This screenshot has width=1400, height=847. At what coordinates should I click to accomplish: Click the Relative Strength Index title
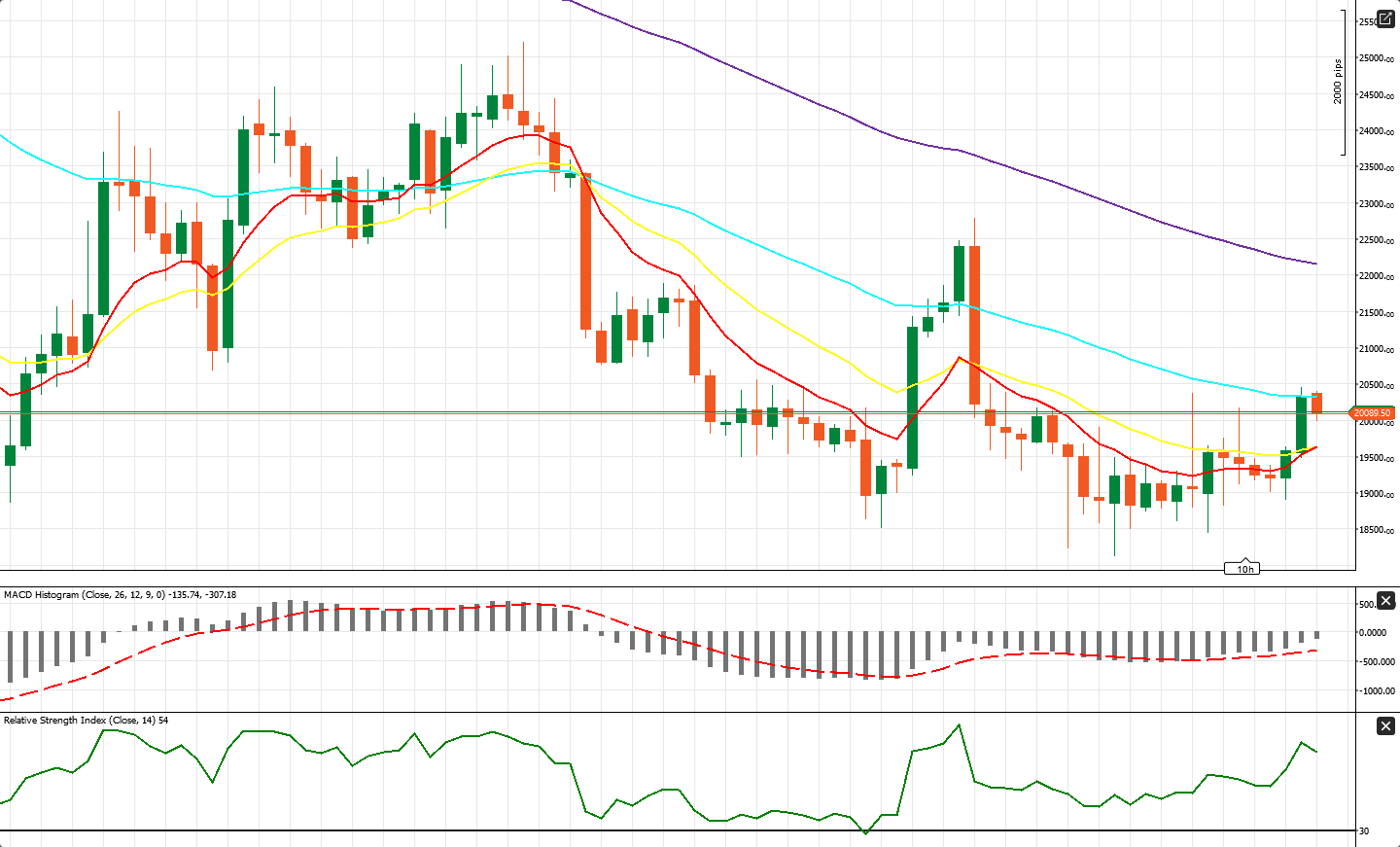click(x=87, y=721)
